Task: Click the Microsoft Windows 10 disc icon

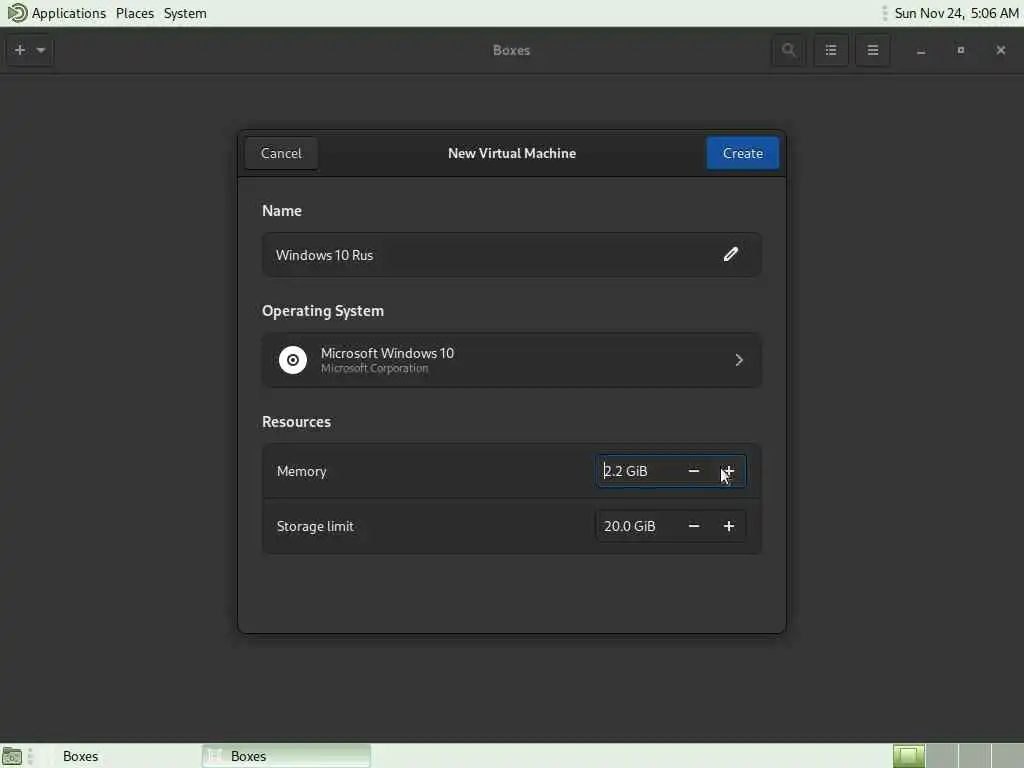Action: (293, 360)
